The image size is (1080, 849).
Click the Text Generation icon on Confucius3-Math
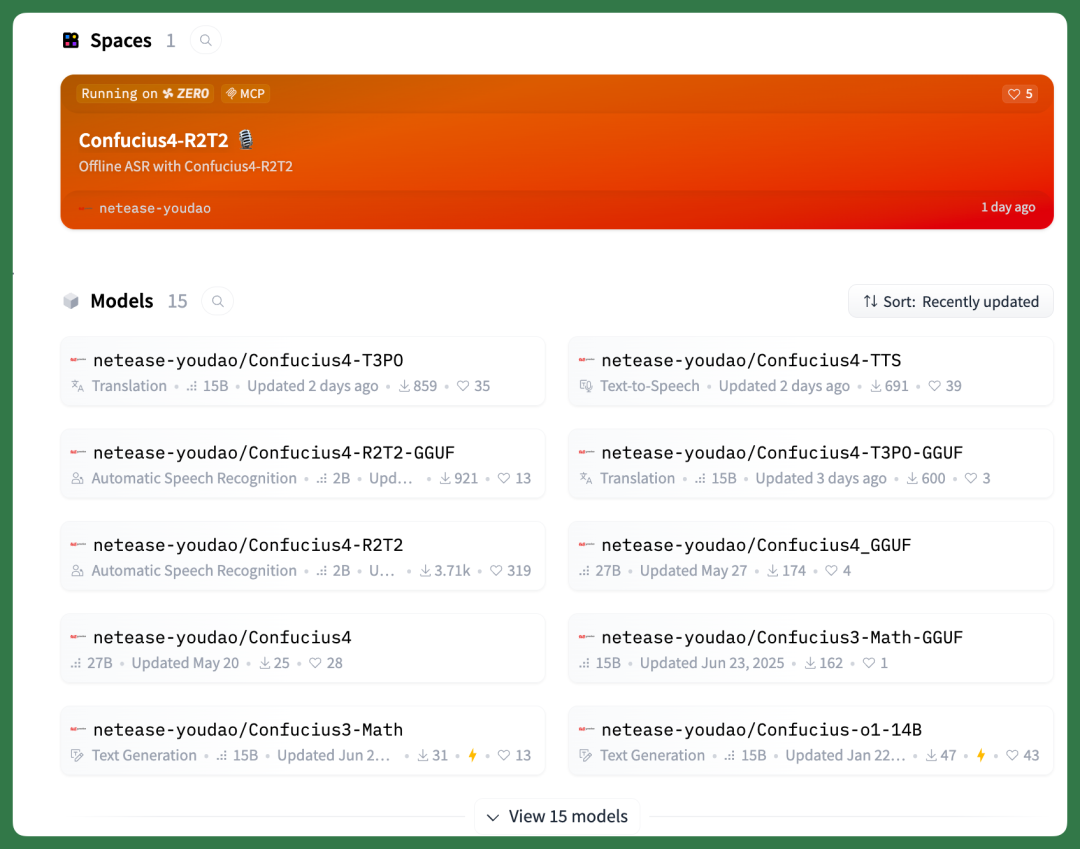[x=78, y=755]
